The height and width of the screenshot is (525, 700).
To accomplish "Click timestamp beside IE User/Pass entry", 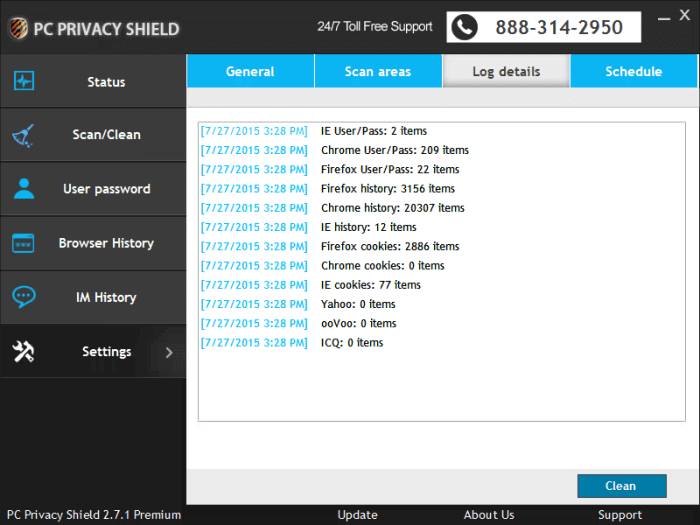I will (254, 131).
